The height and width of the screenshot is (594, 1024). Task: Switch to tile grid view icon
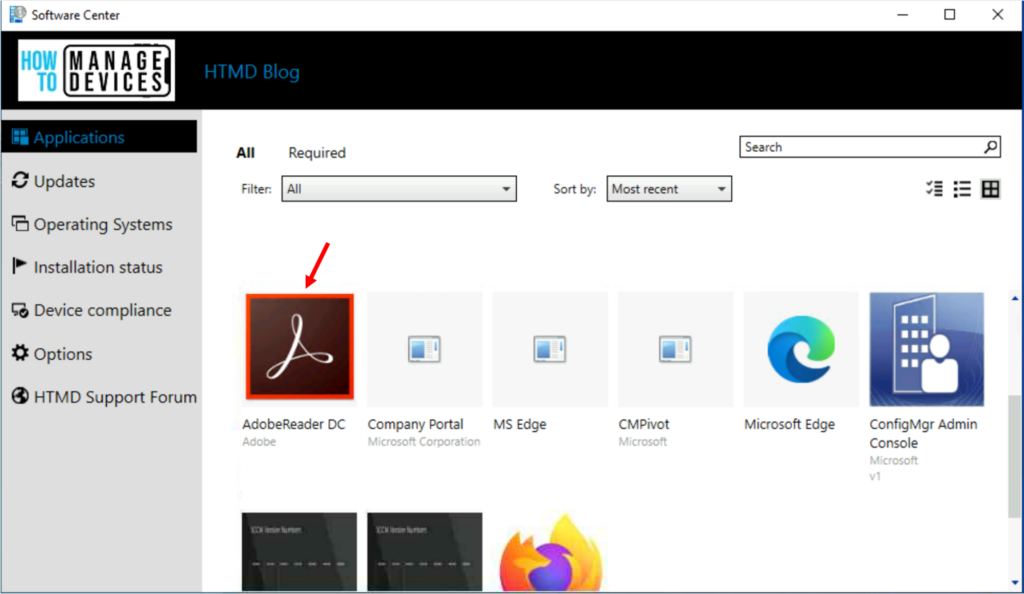[x=990, y=189]
